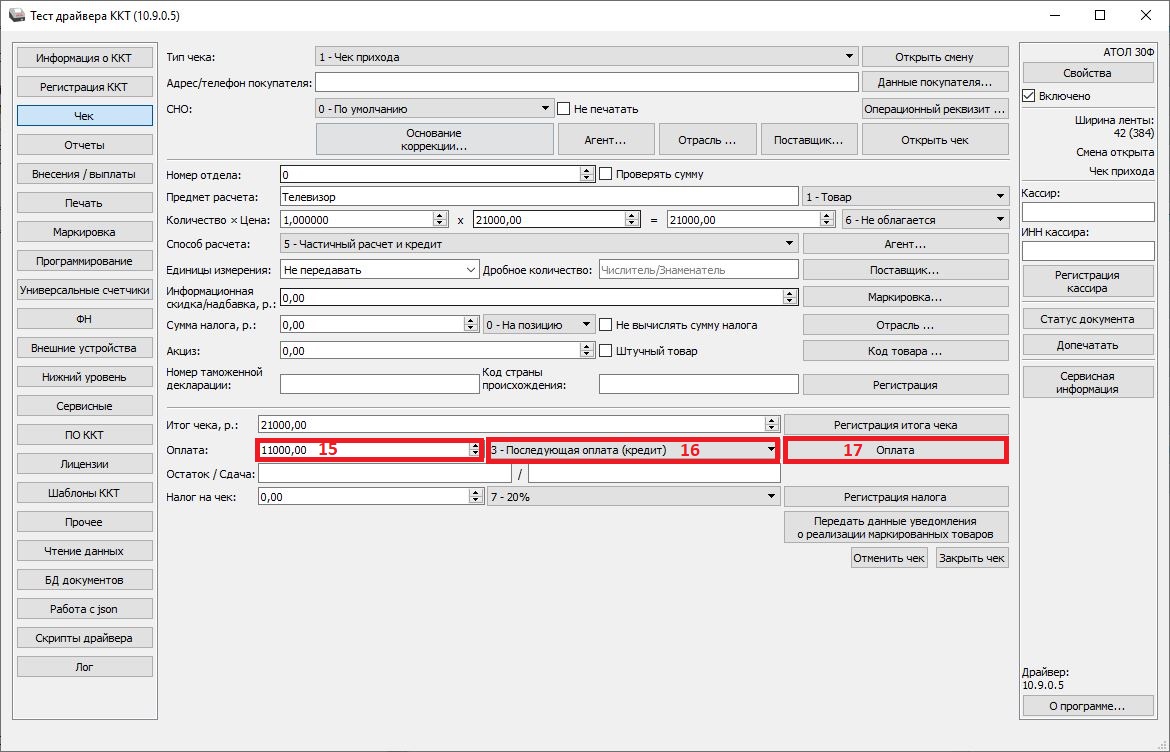
Task: Enable the Не печатать checkbox
Action: coord(564,109)
